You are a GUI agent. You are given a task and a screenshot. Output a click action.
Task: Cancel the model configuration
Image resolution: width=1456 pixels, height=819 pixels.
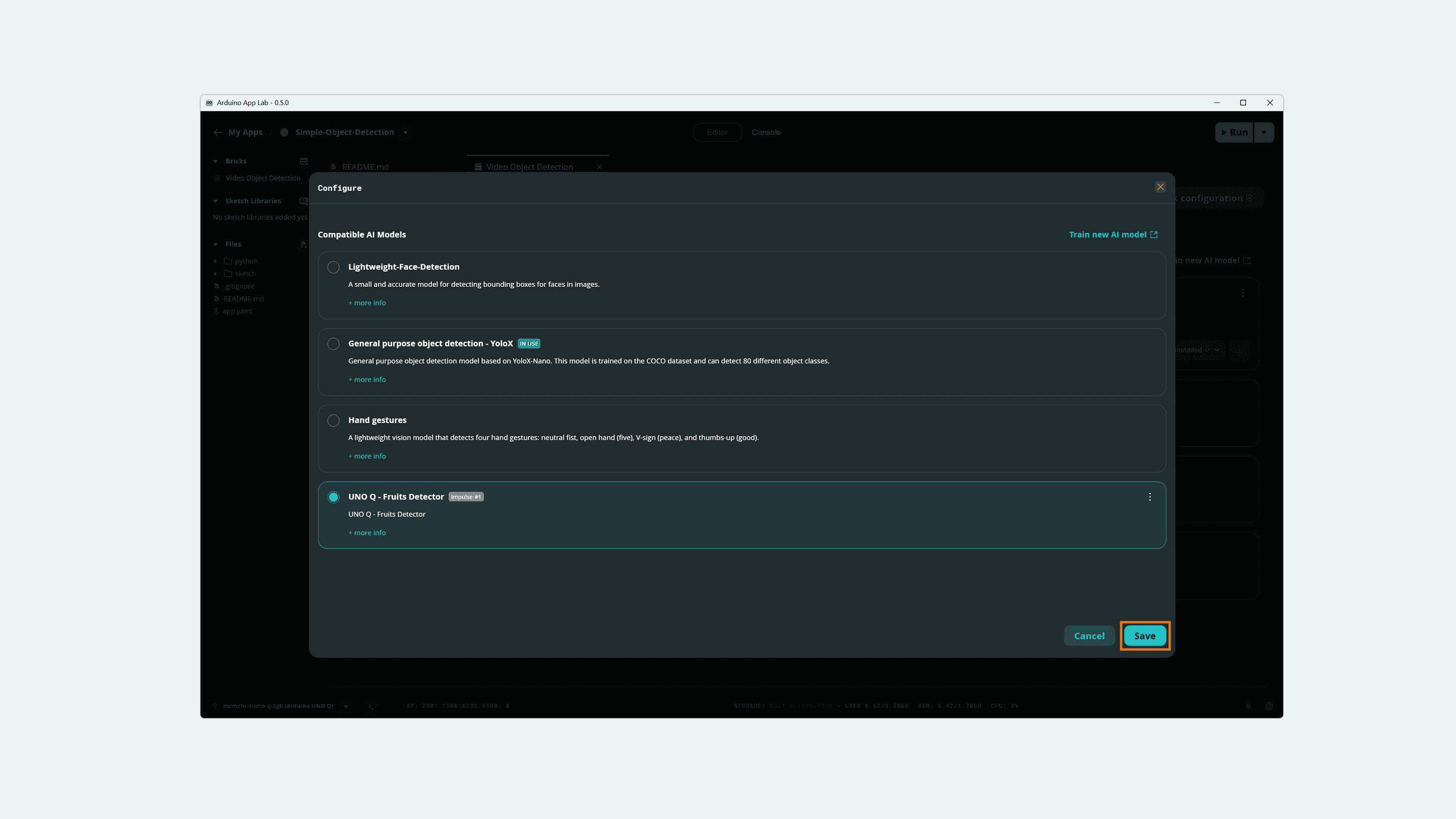tap(1089, 636)
